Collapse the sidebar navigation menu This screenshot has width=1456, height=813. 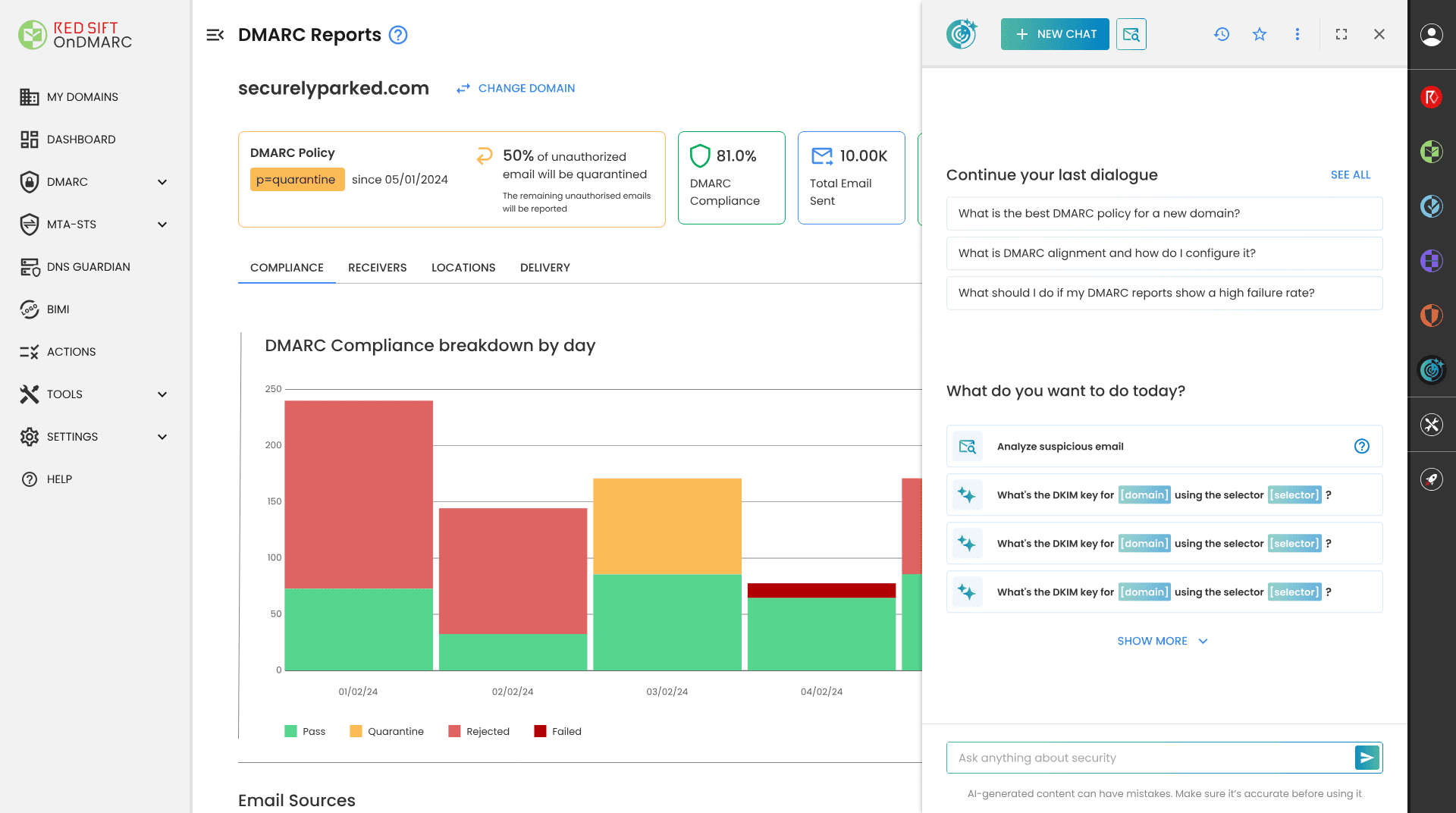pos(215,35)
